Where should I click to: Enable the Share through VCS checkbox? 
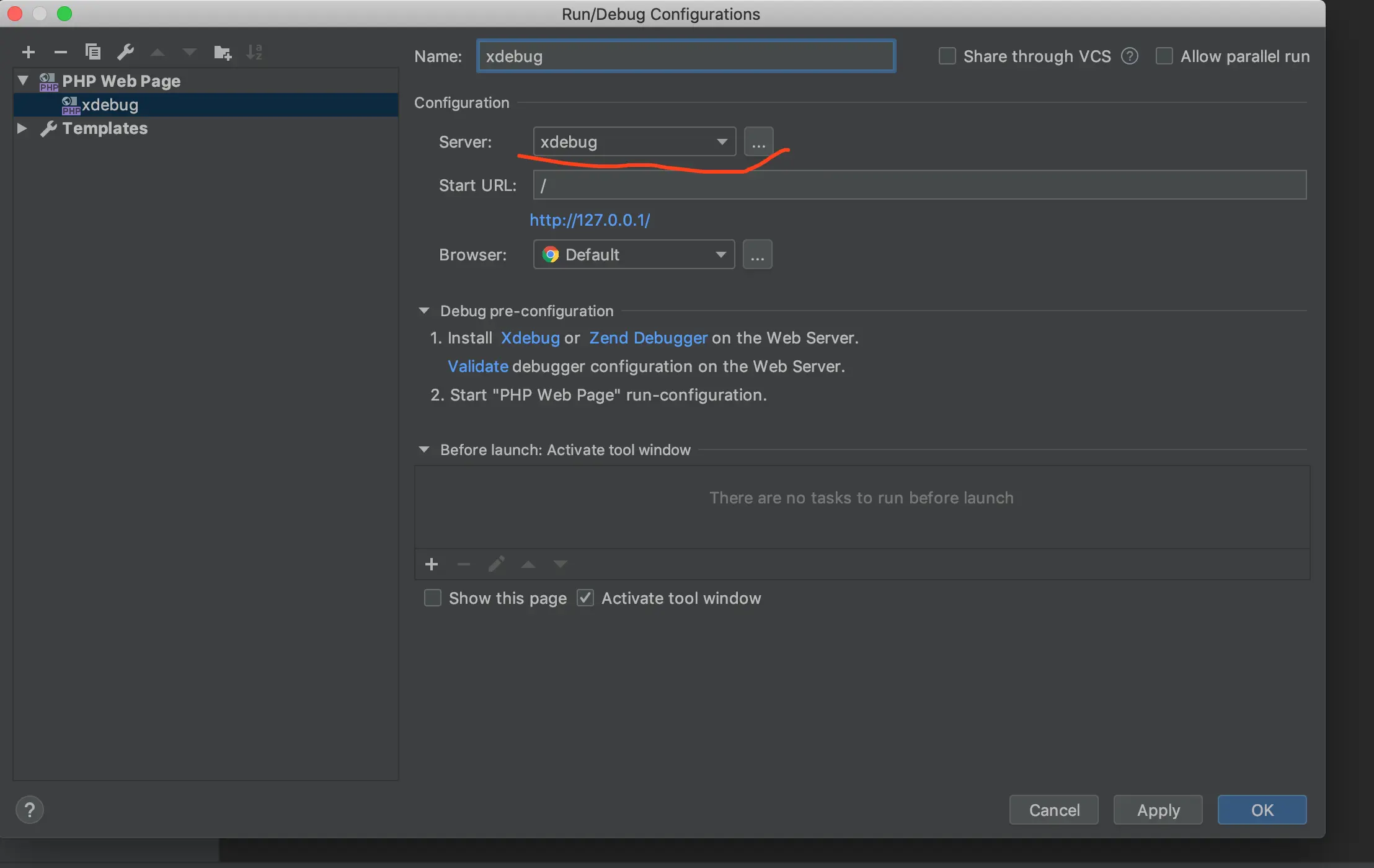coord(947,56)
